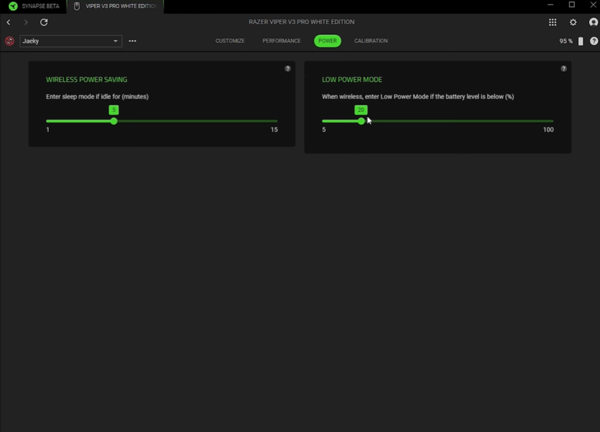Open Synapse settings gear
600x432 pixels.
tap(573, 22)
